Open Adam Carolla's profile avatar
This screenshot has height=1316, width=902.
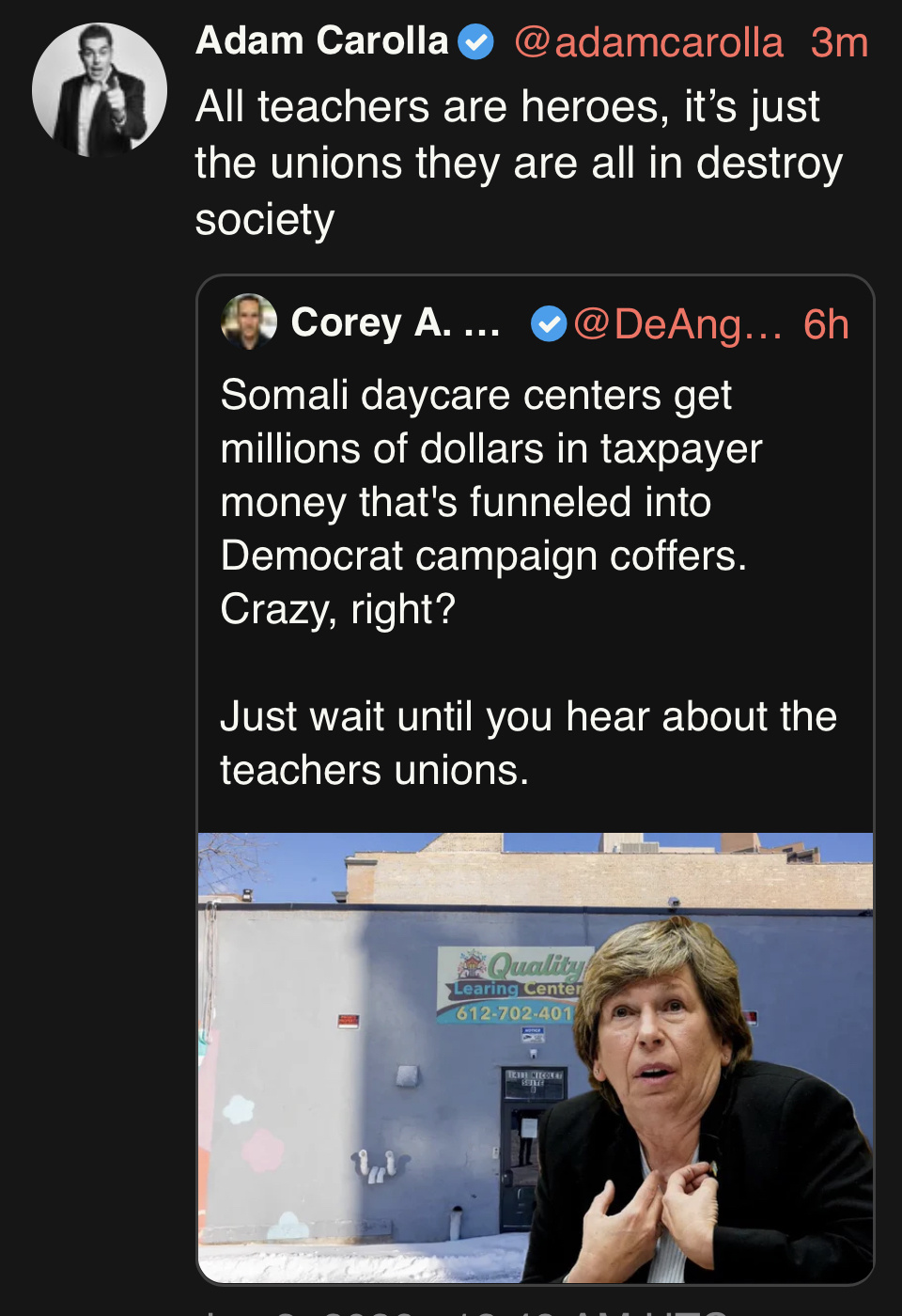(x=100, y=90)
